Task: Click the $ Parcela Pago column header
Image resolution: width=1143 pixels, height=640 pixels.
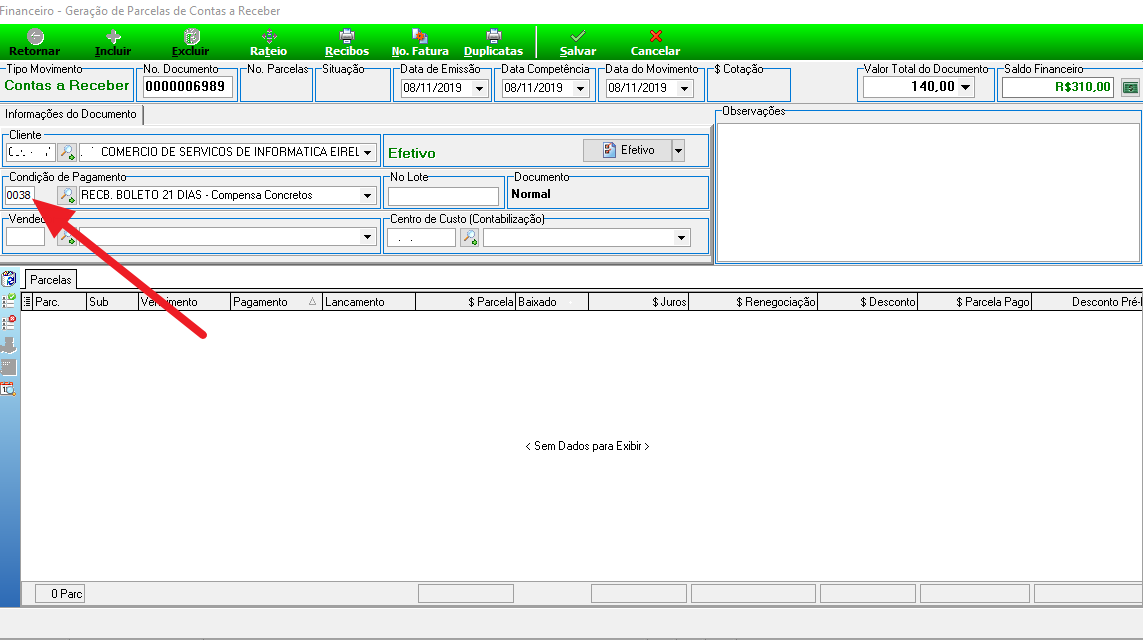Action: click(975, 302)
